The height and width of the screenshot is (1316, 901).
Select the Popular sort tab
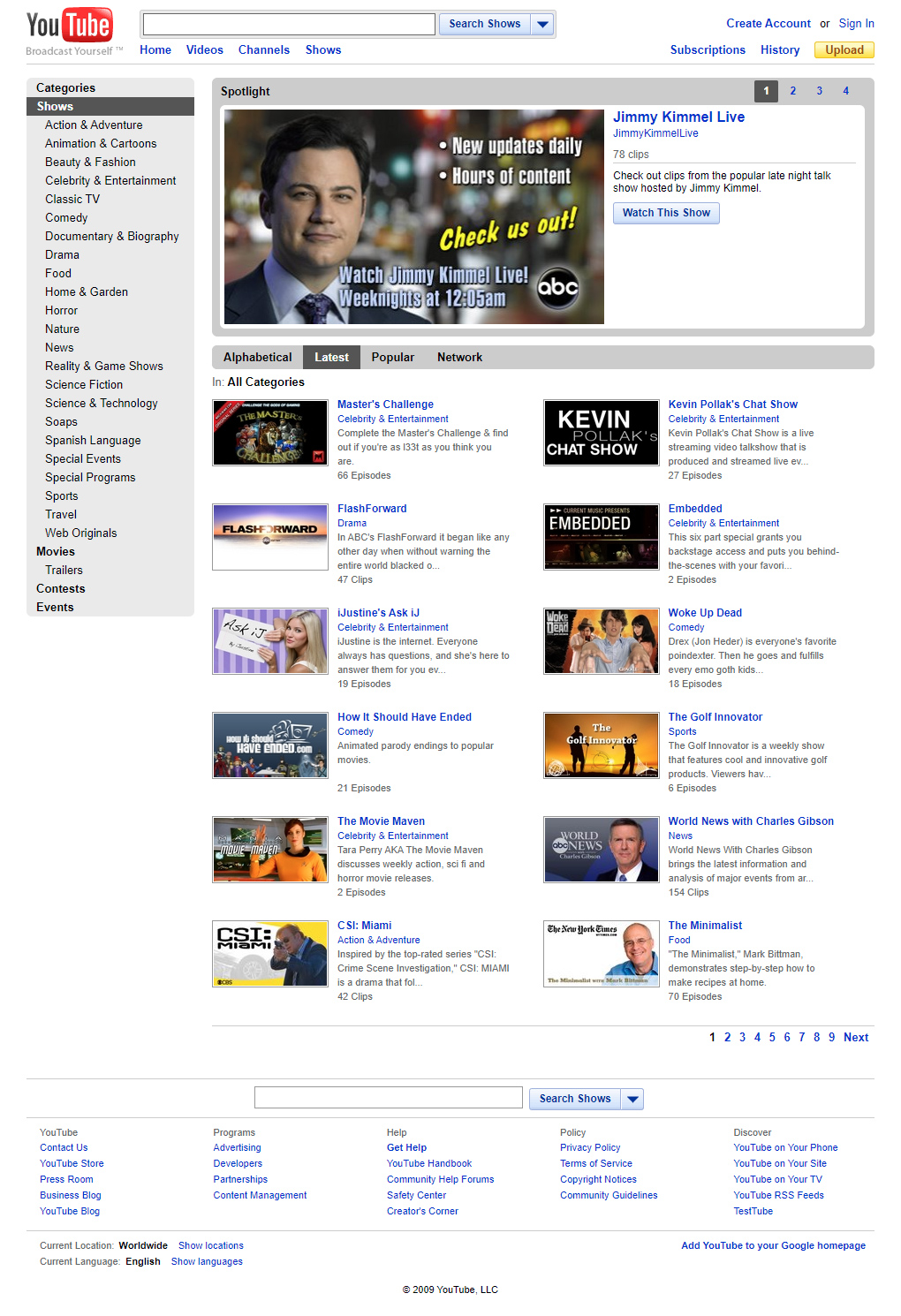393,357
